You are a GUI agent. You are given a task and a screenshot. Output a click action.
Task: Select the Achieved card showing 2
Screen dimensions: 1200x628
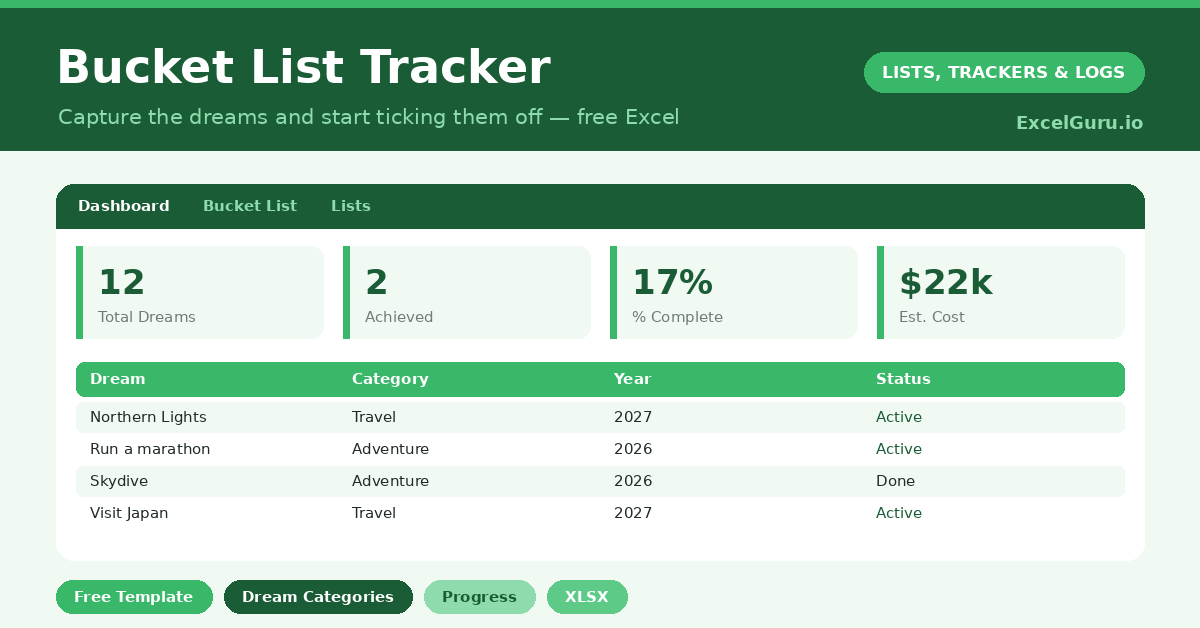[467, 292]
